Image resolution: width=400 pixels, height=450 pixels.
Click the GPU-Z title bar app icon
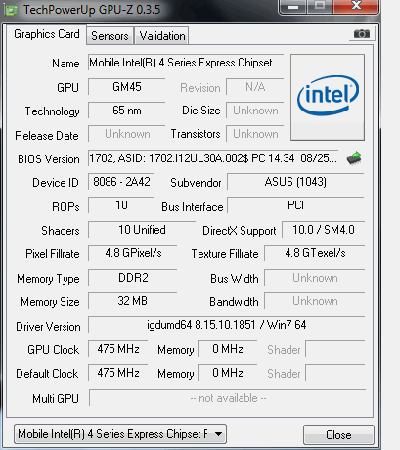click(x=12, y=10)
